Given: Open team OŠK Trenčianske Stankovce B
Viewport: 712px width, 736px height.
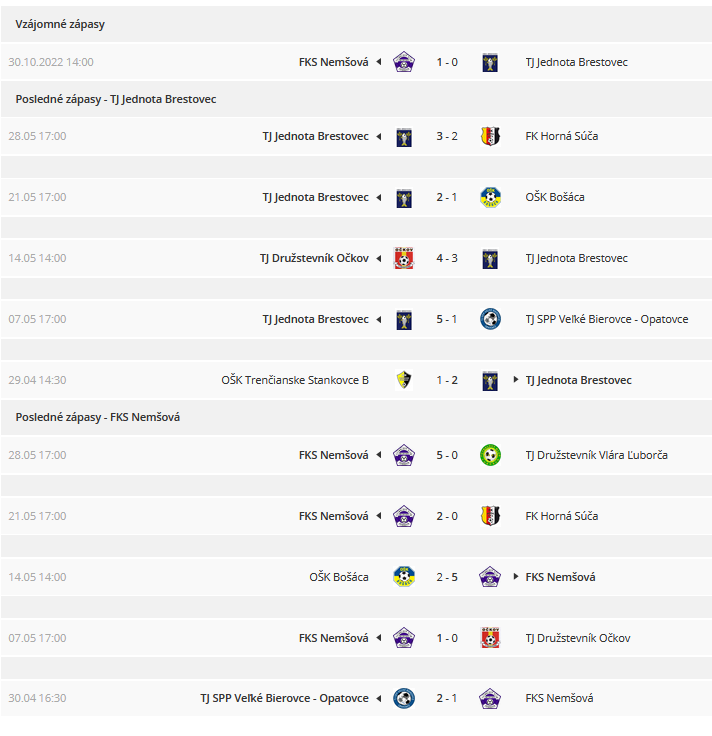Looking at the screenshot, I should 295,380.
